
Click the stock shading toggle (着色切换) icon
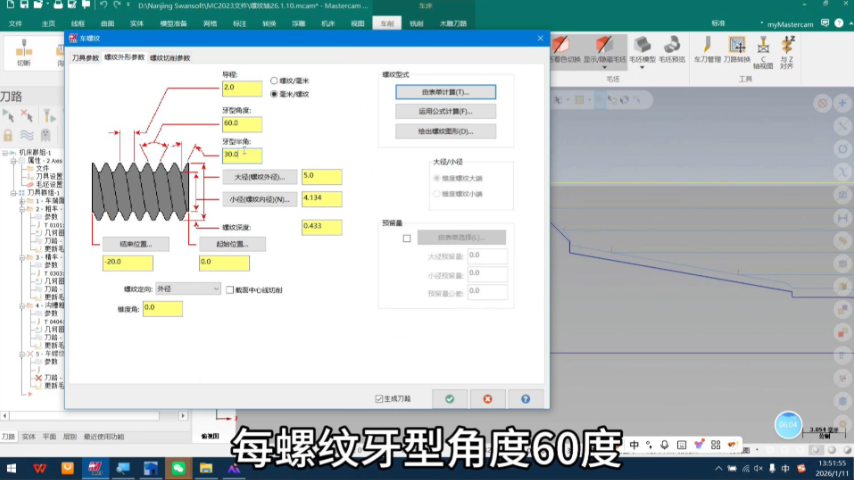click(x=561, y=46)
